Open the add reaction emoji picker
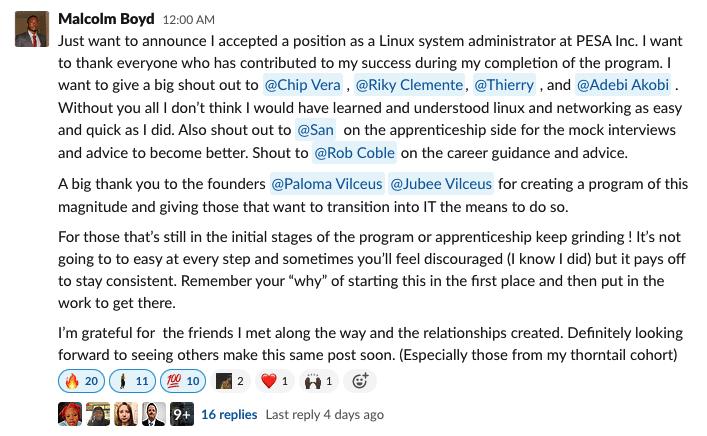Image resolution: width=707 pixels, height=436 pixels. (360, 381)
